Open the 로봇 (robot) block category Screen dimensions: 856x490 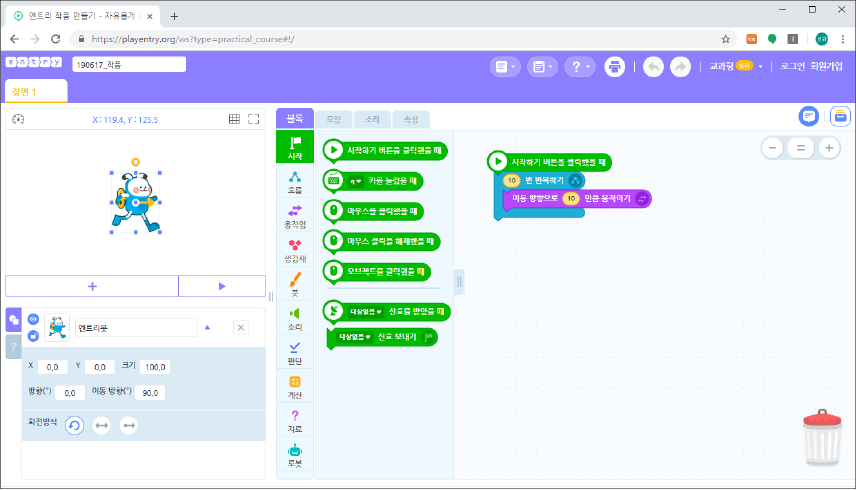(x=295, y=455)
